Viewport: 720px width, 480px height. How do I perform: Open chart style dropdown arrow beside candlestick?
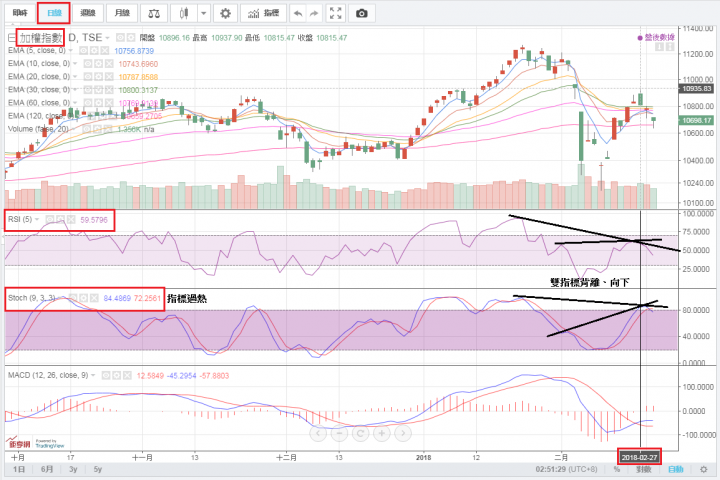click(x=204, y=13)
